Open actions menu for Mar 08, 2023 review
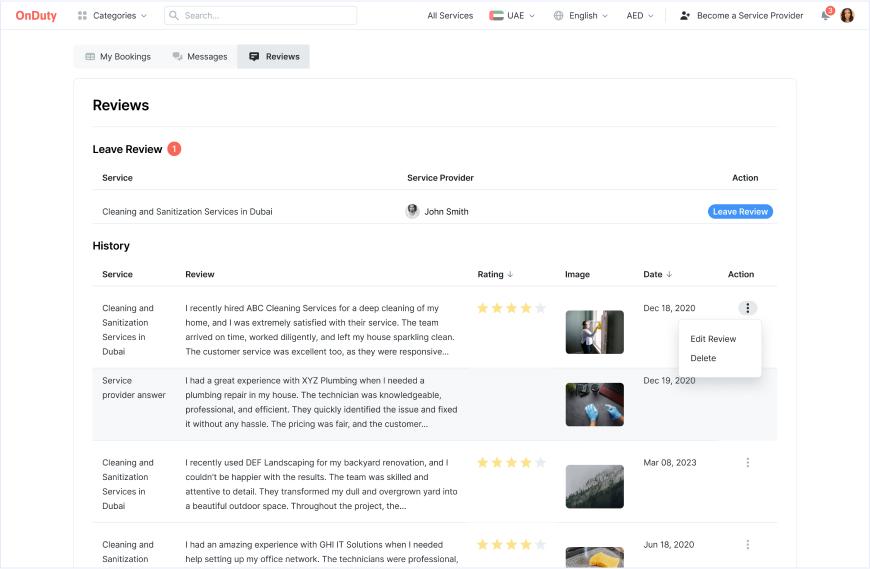870x569 pixels. (747, 463)
